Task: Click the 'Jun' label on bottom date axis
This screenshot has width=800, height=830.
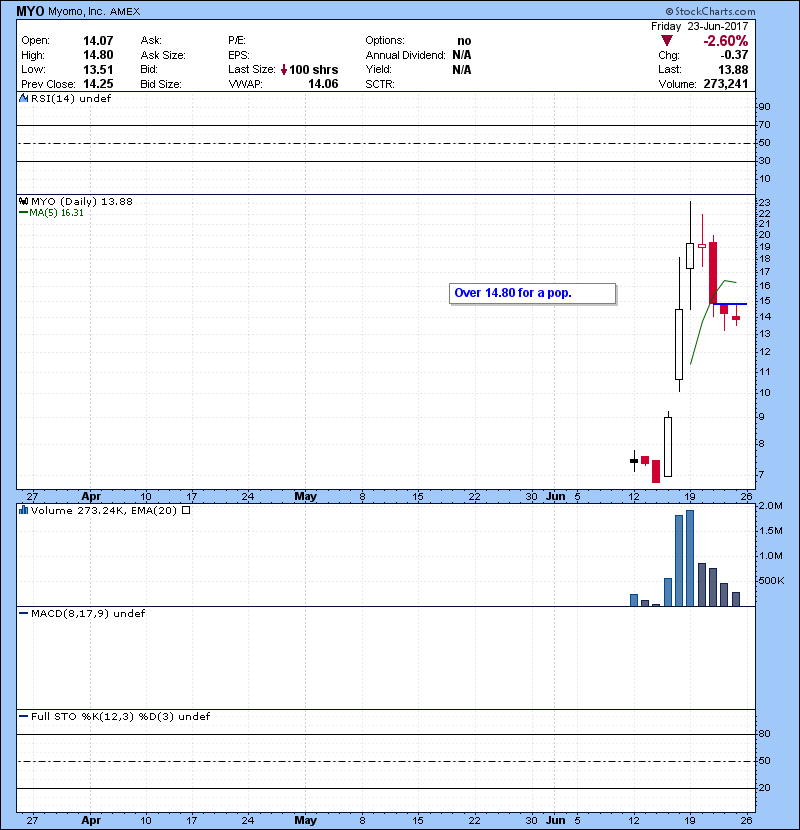Action: tap(555, 820)
